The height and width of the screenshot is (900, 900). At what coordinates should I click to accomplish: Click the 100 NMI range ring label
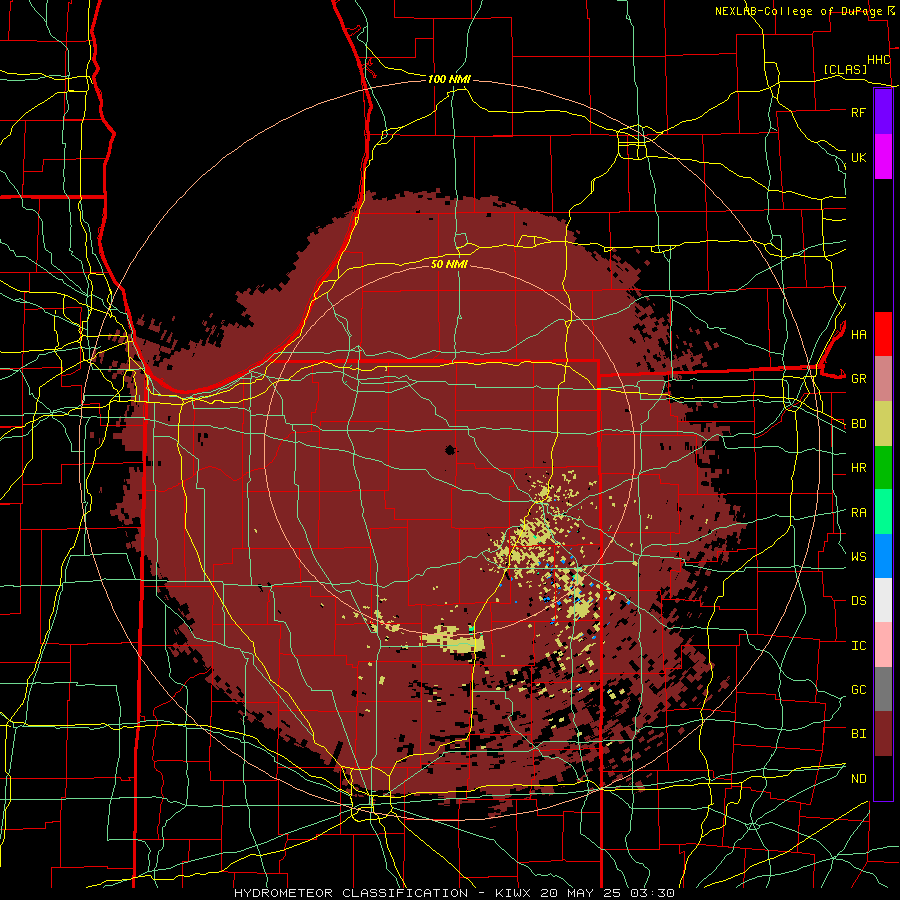tap(449, 79)
